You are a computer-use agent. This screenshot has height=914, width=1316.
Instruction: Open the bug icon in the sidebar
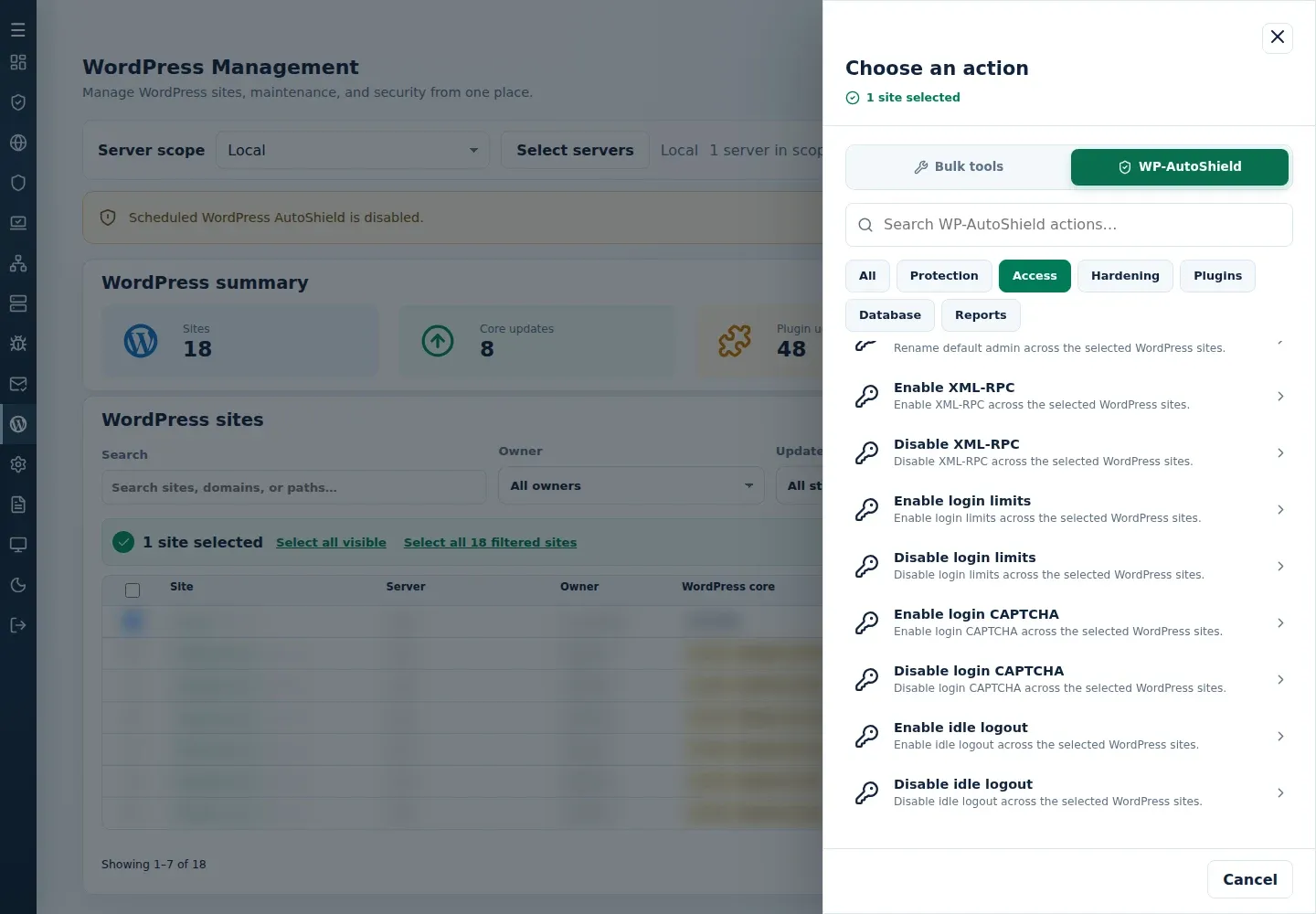[18, 344]
